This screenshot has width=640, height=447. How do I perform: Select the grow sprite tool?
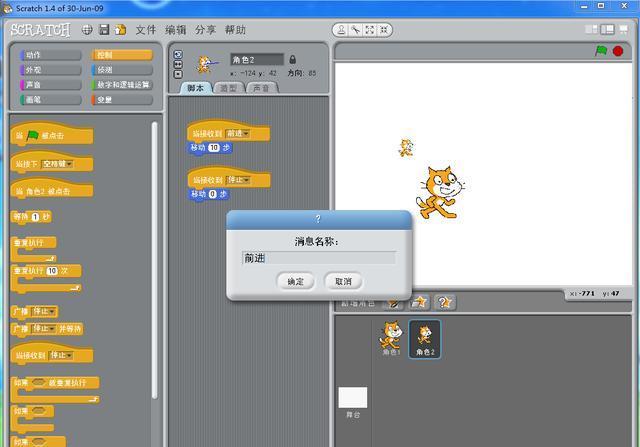point(370,30)
